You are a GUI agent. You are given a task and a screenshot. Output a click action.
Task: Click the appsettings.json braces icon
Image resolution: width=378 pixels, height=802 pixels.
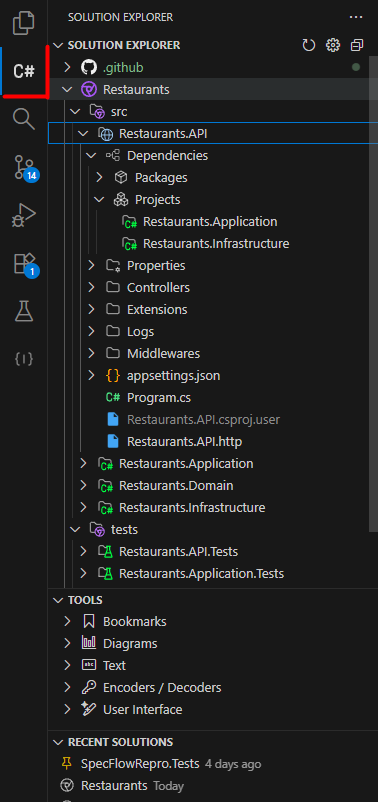[113, 375]
